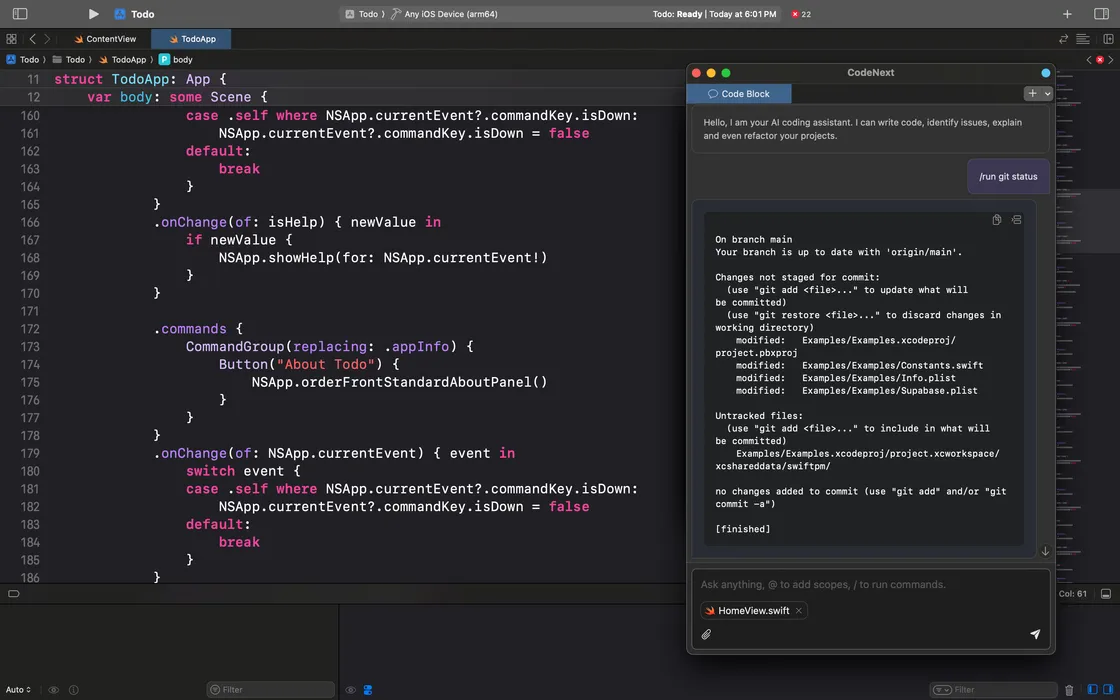Toggle the left navigator sidebar
Image resolution: width=1120 pixels, height=700 pixels.
coord(19,14)
